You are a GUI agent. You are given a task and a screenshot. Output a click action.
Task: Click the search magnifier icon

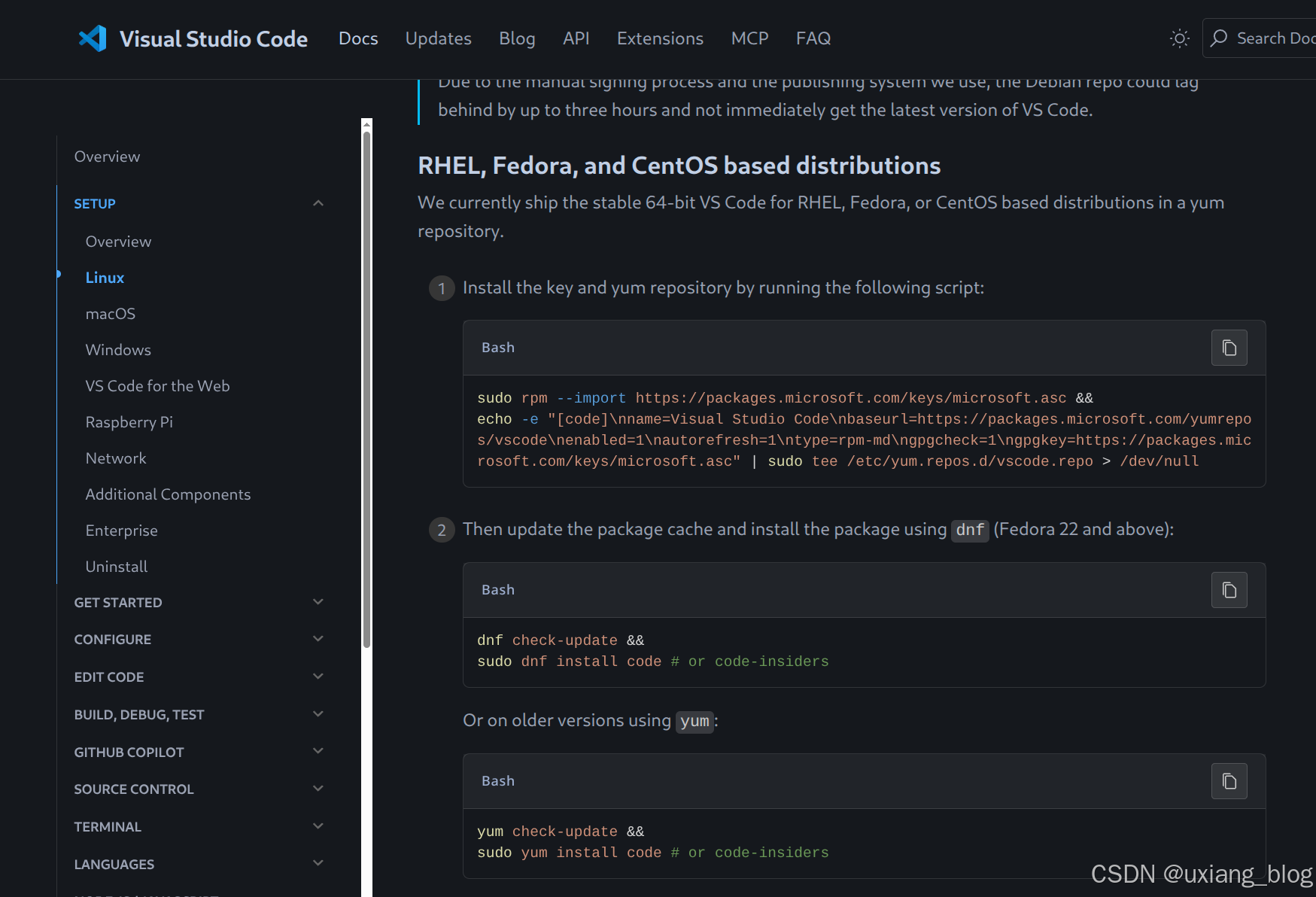1219,38
